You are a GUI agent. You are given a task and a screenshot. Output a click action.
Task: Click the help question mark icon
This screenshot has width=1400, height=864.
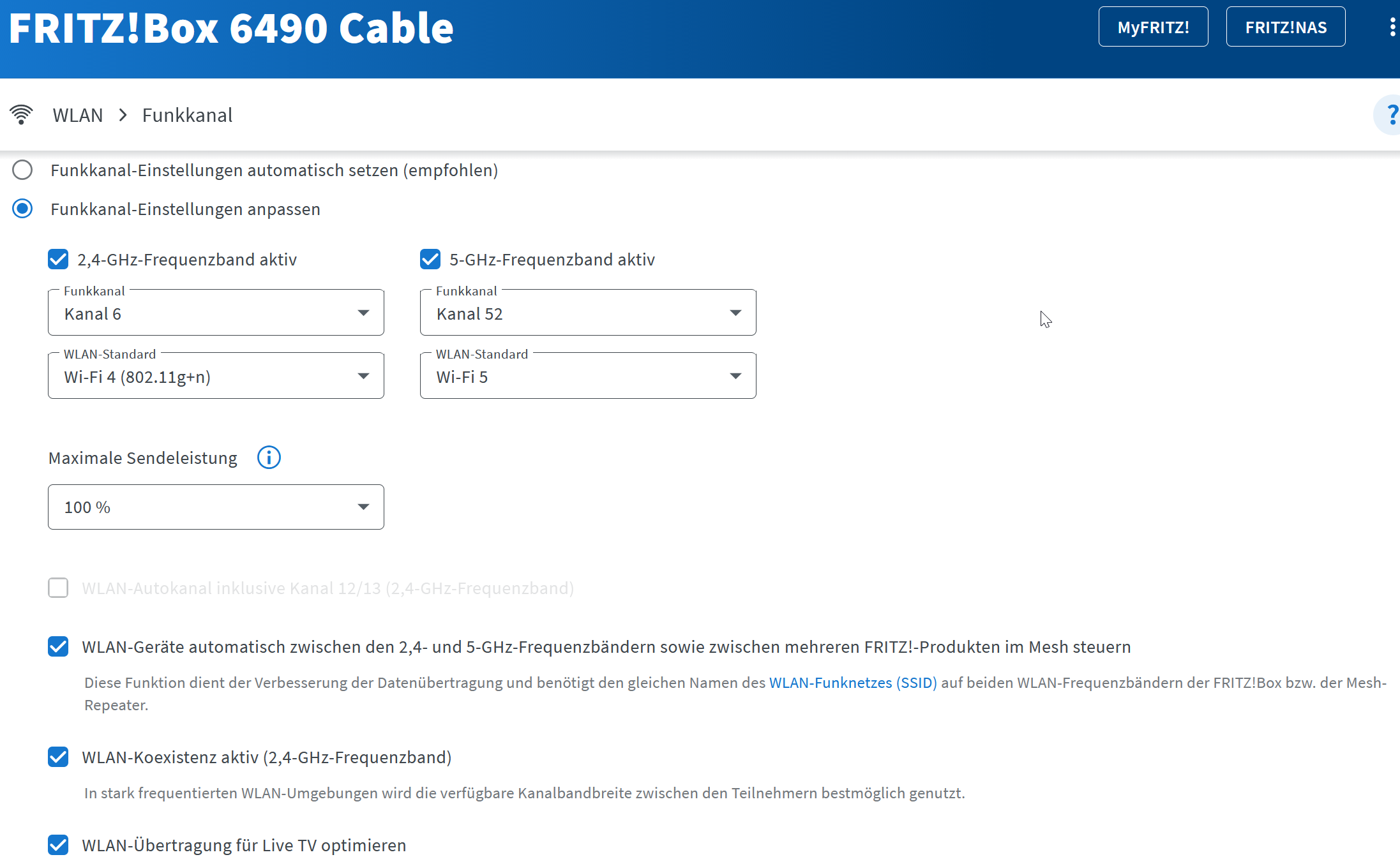pyautogui.click(x=1390, y=115)
